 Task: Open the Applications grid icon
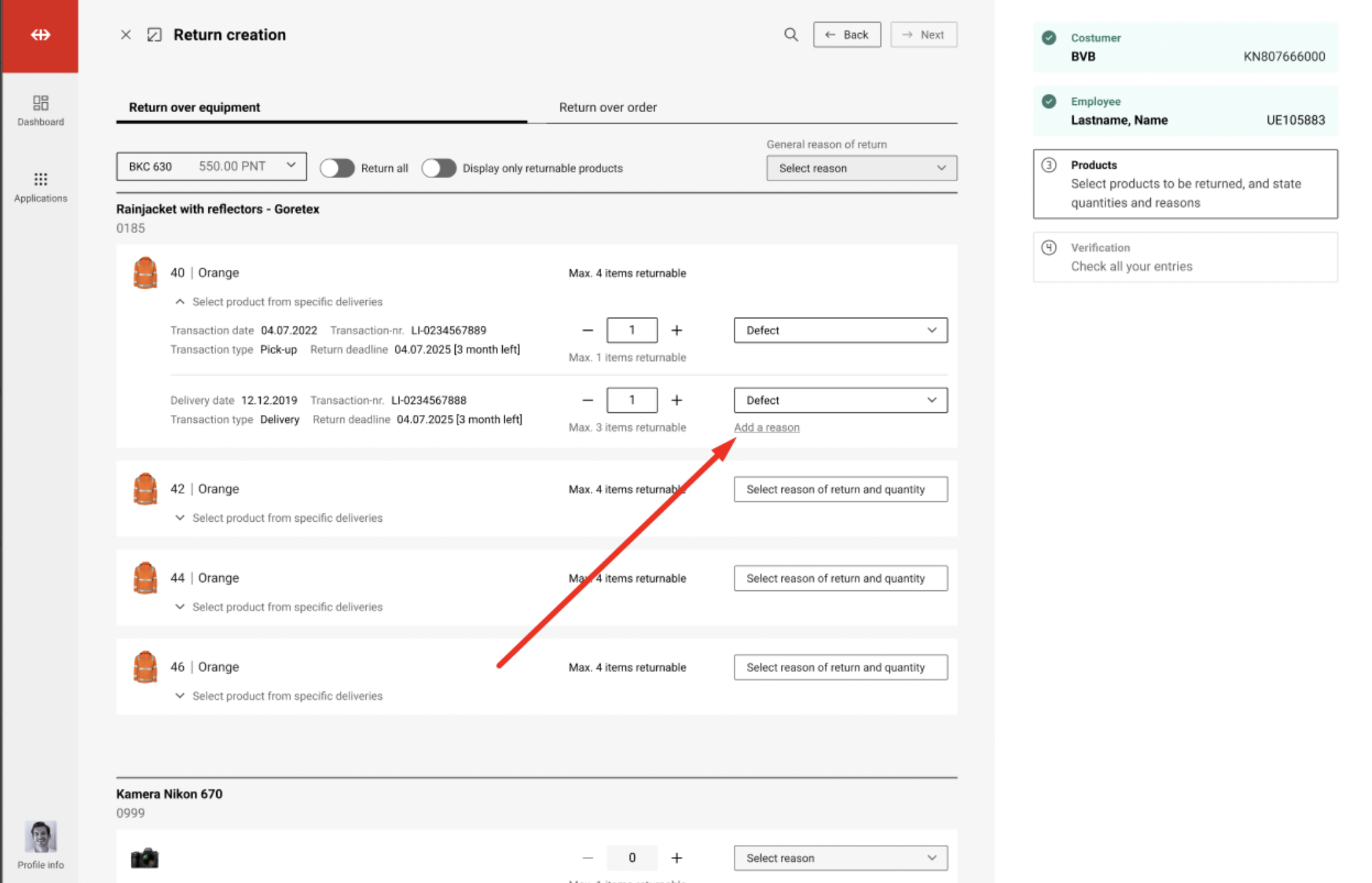coord(40,186)
